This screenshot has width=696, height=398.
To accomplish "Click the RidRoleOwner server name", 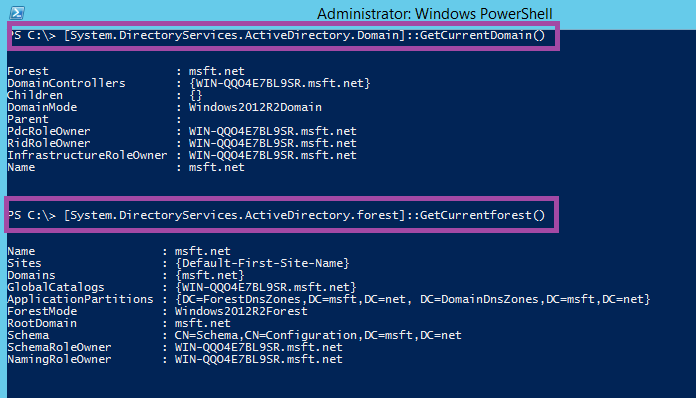I will coord(273,143).
